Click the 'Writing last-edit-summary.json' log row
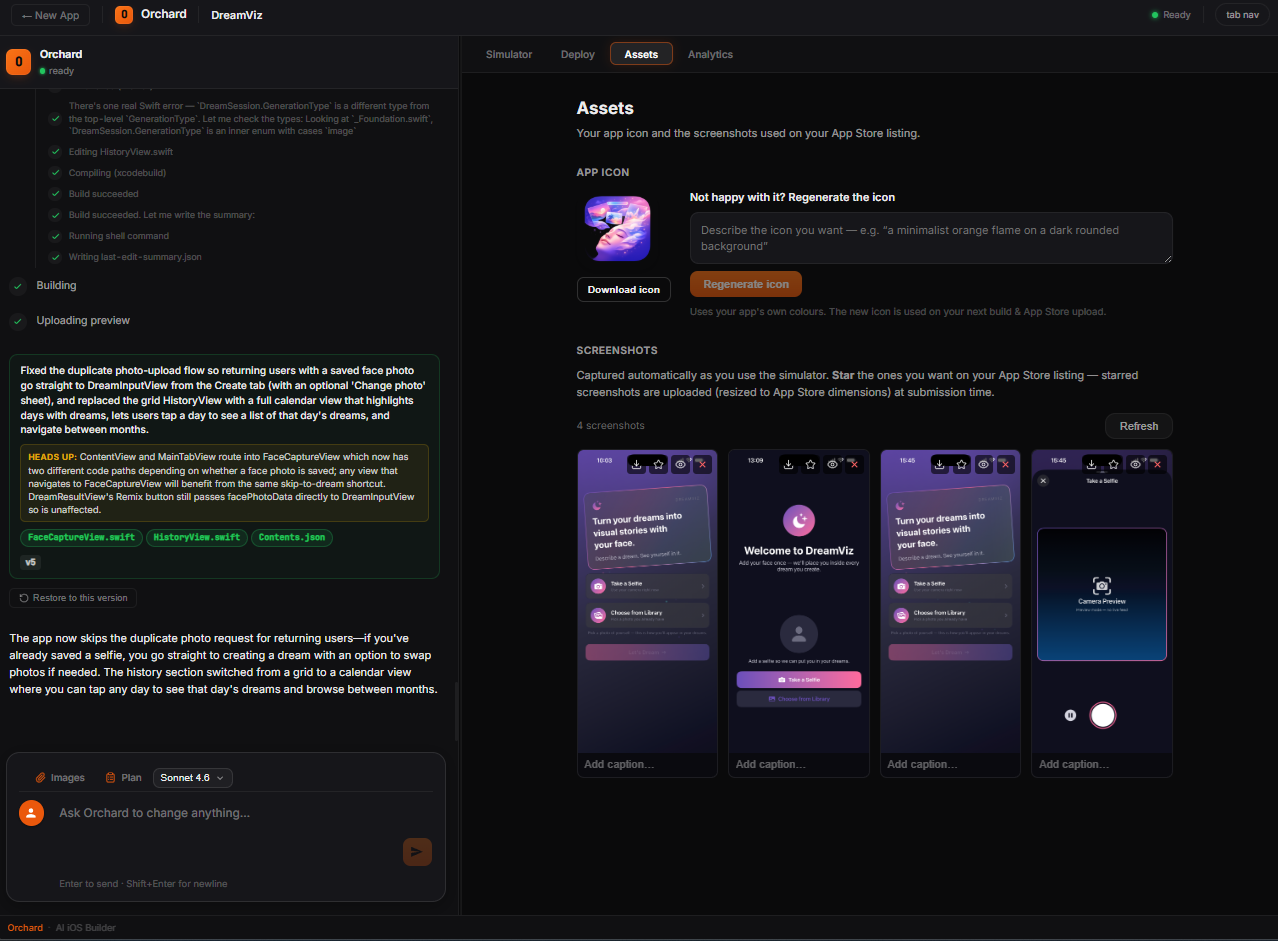Viewport: 1278px width, 941px height. 135,257
